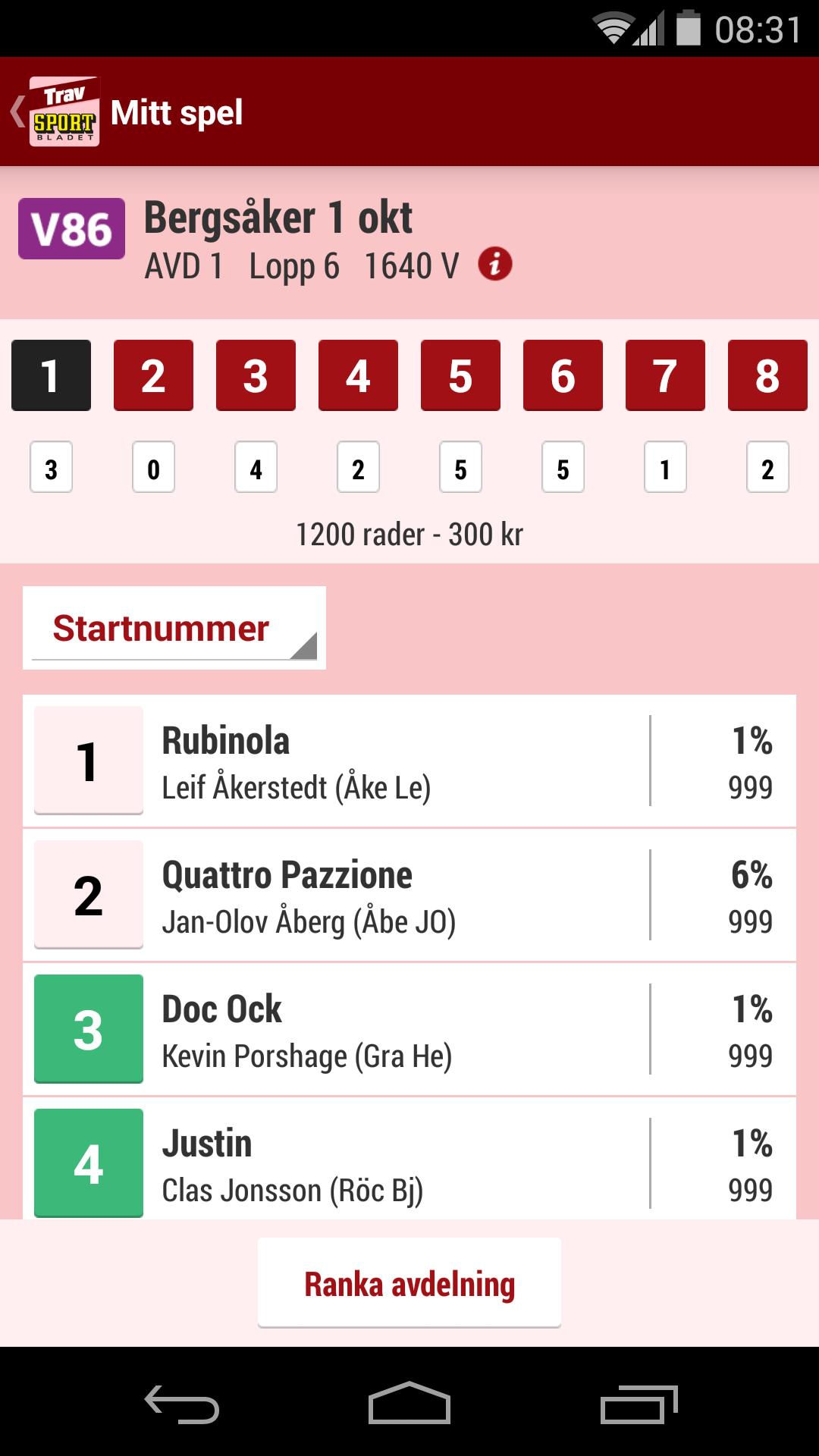Switch to avdelning 5 tab
This screenshot has height=1456, width=819.
(460, 375)
